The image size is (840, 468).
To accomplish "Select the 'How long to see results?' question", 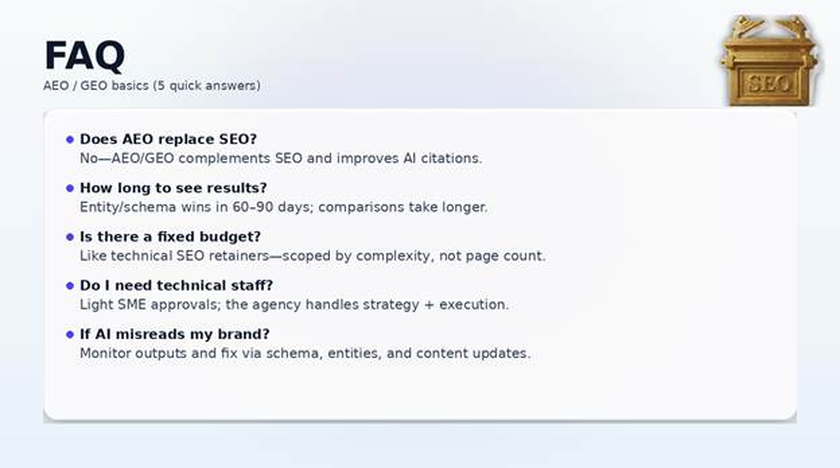I will pyautogui.click(x=173, y=188).
